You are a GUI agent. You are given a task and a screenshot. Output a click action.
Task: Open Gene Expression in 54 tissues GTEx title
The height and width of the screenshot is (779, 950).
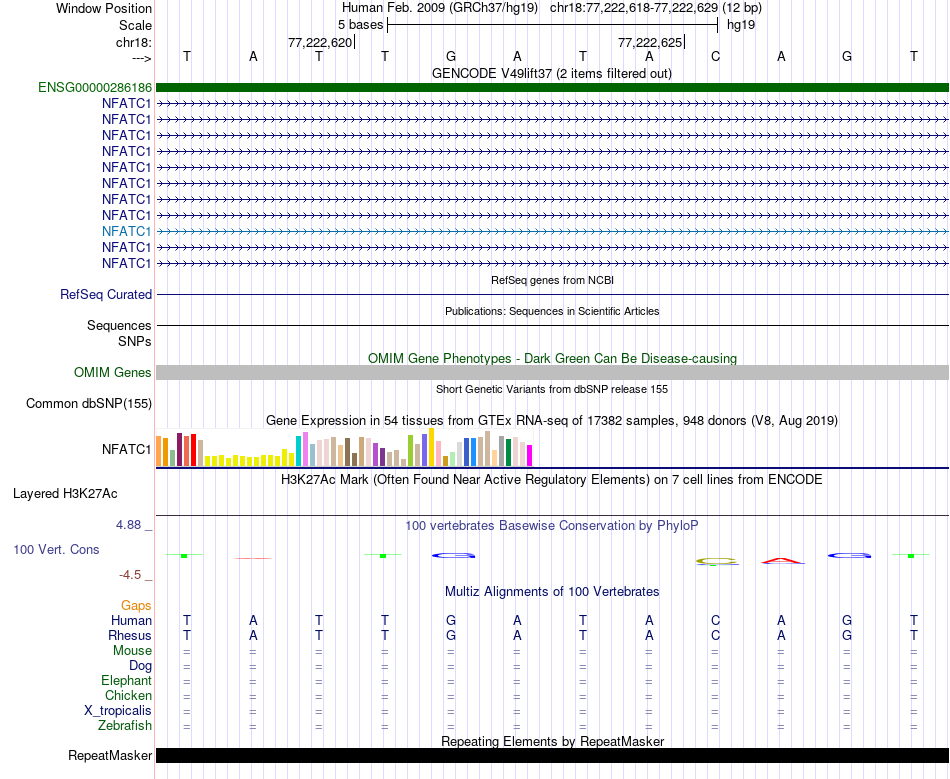coord(552,420)
